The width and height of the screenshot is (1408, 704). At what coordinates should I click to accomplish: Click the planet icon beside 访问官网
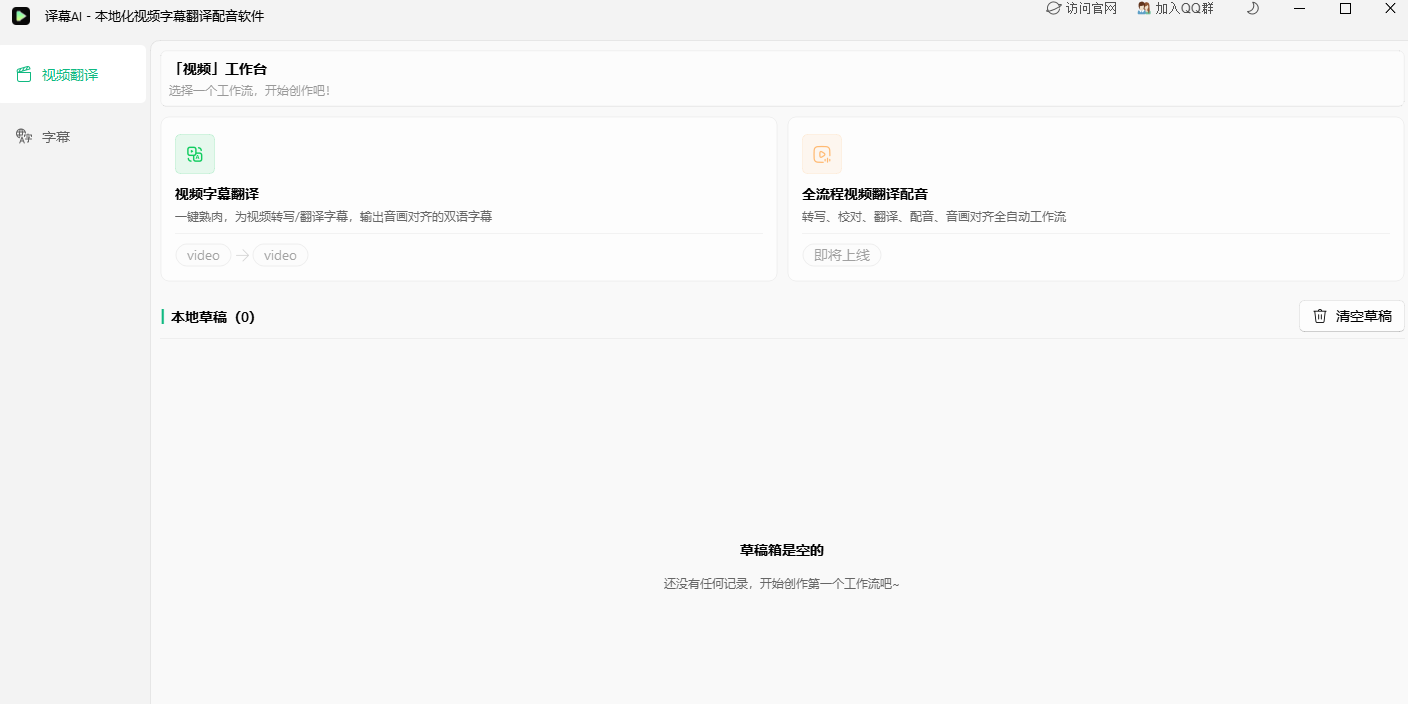tap(1053, 8)
